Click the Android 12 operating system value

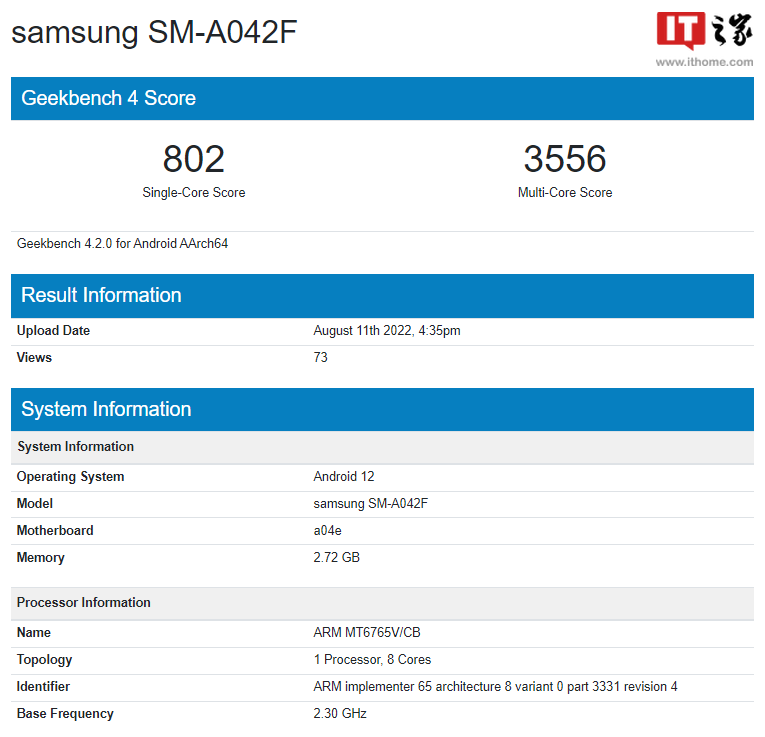343,477
